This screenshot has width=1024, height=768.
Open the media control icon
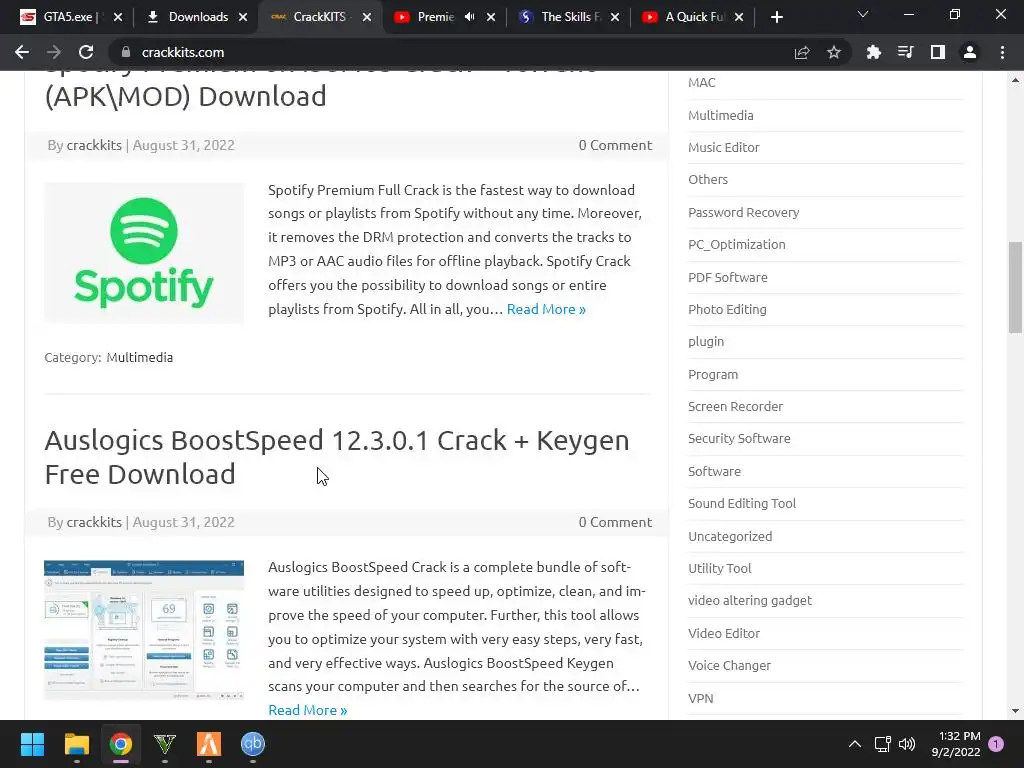click(x=905, y=52)
